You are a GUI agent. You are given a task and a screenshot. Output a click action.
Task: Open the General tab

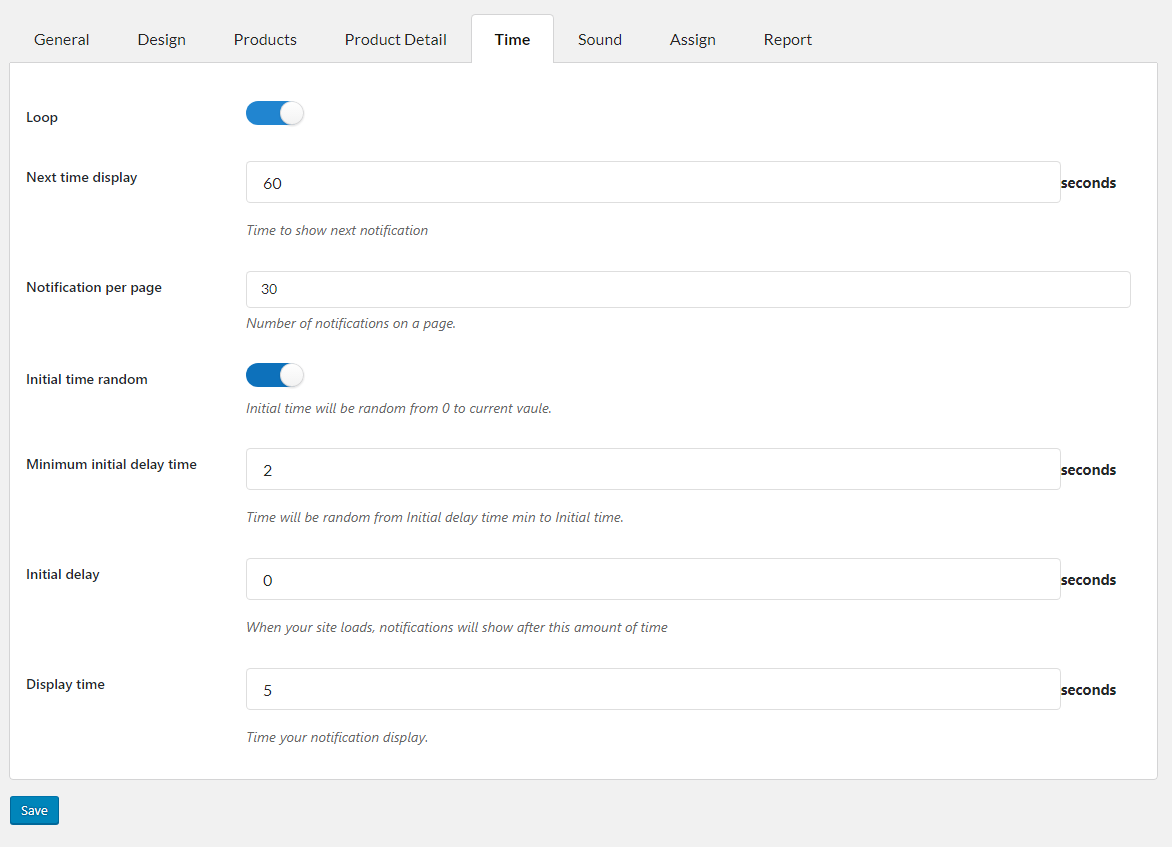point(62,40)
